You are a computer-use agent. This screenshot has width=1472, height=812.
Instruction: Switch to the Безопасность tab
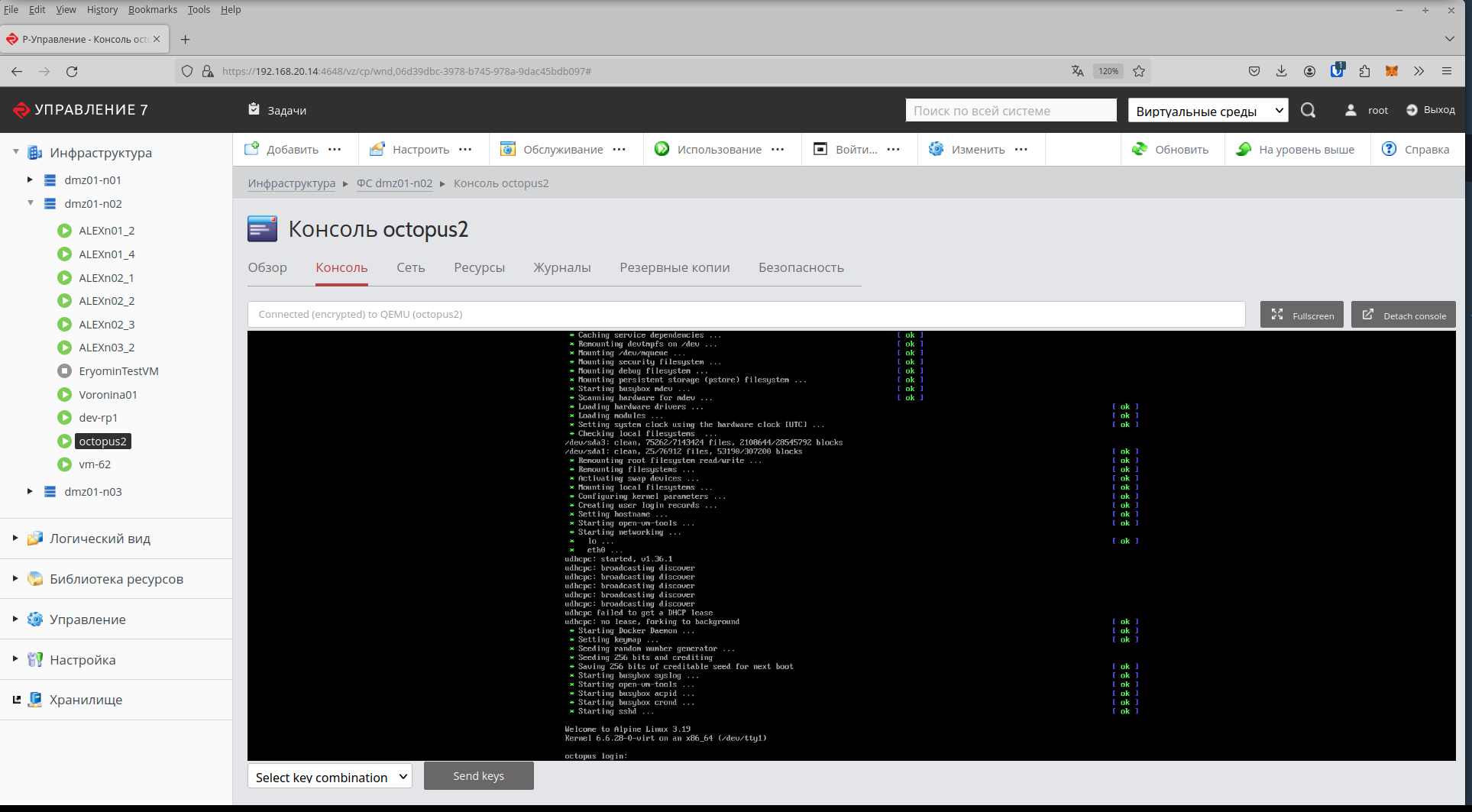click(x=801, y=267)
